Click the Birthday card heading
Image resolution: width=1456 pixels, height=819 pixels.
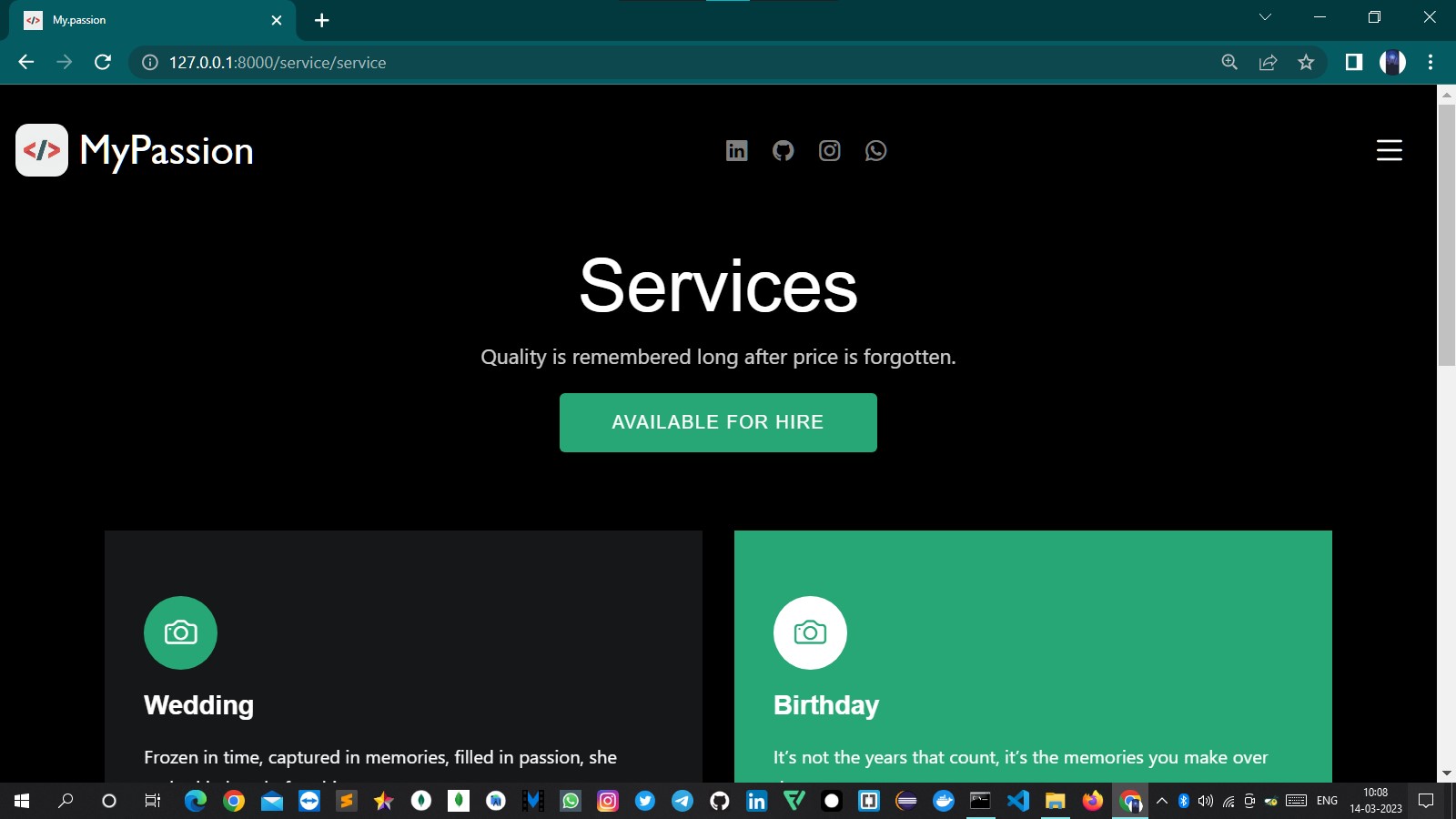point(826,705)
